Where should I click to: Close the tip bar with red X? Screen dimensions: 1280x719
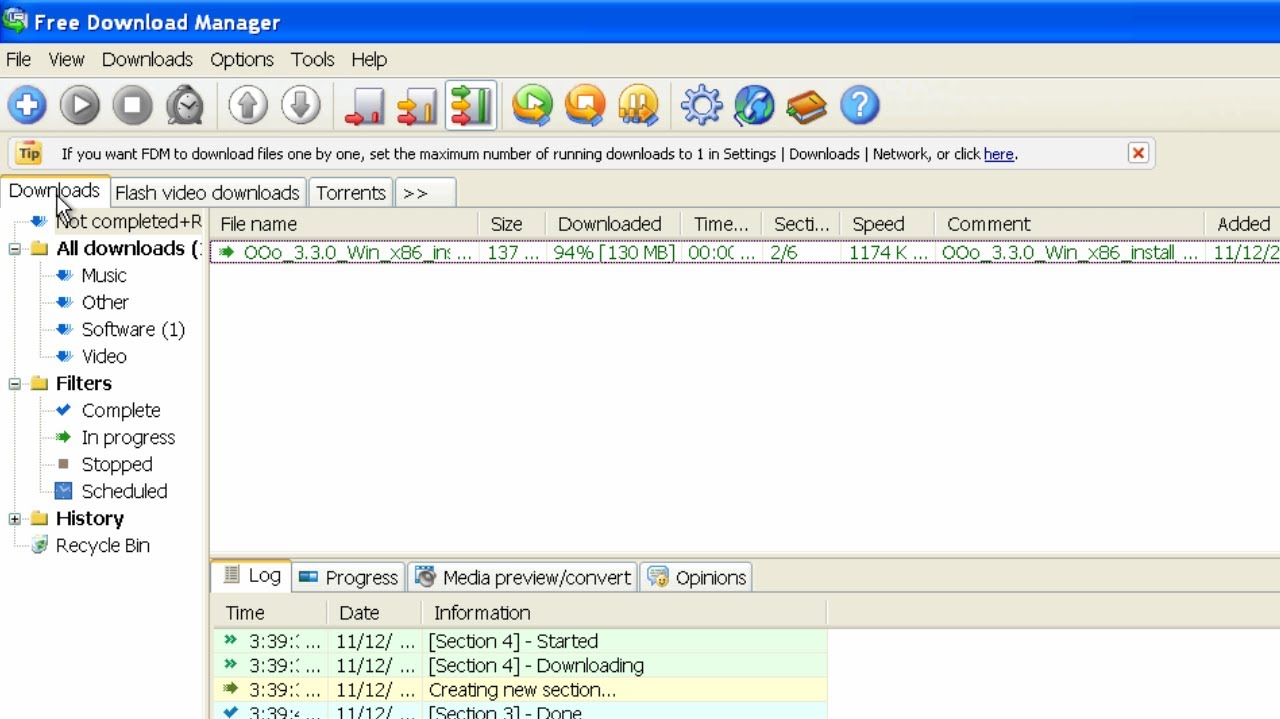click(1138, 153)
